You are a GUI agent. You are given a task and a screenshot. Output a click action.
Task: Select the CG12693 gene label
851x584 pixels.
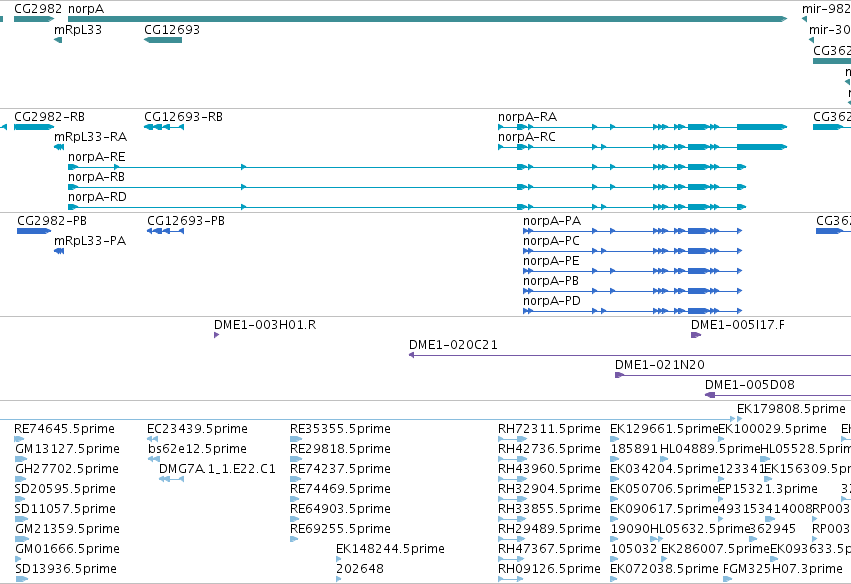click(172, 30)
